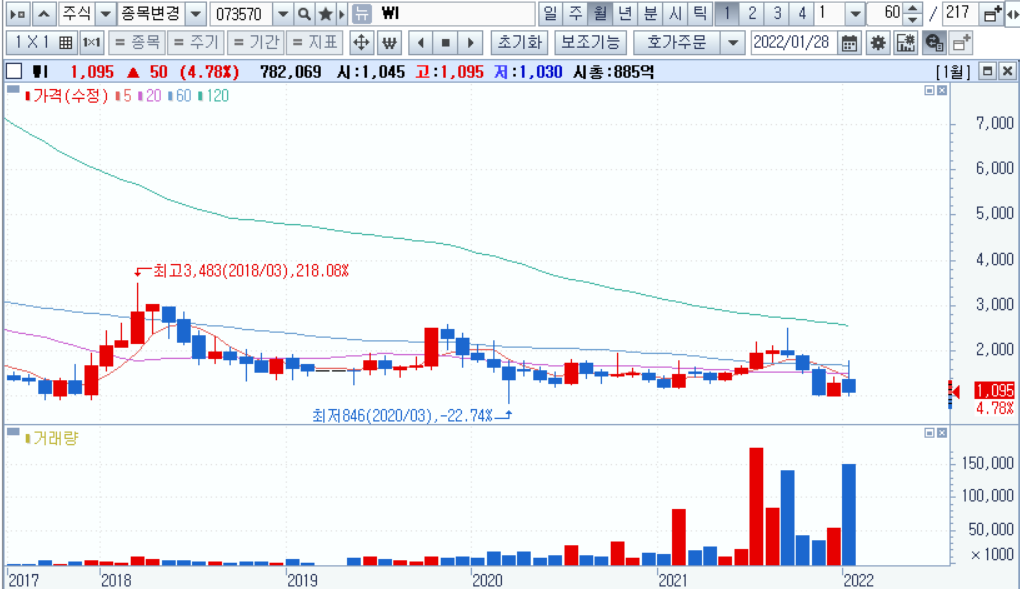Select the 분 minute period
This screenshot has width=1020, height=589.
pos(649,14)
